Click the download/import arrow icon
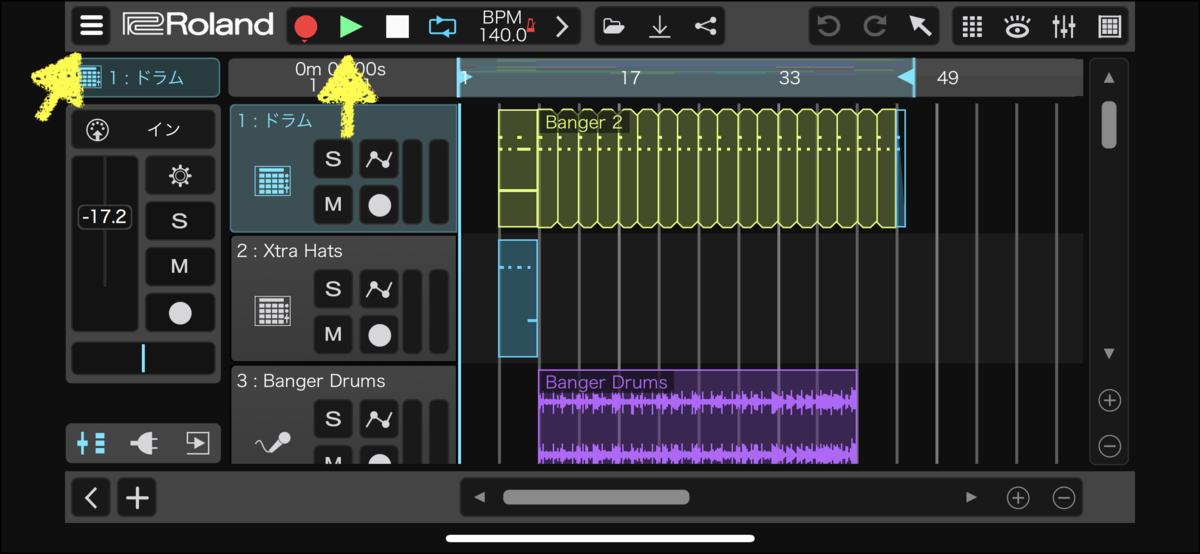This screenshot has height=554, width=1200. pos(659,27)
